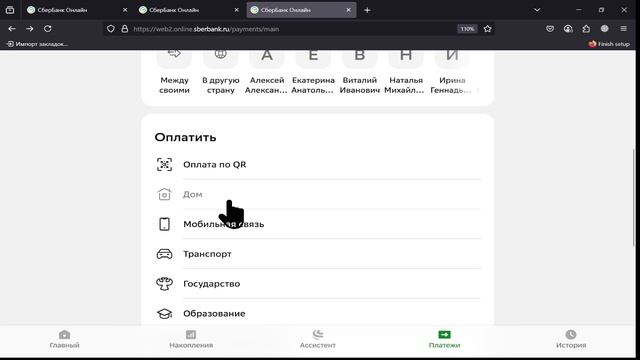This screenshot has height=360, width=640.
Task: Open Мобильная связь payments
Action: pyautogui.click(x=318, y=224)
